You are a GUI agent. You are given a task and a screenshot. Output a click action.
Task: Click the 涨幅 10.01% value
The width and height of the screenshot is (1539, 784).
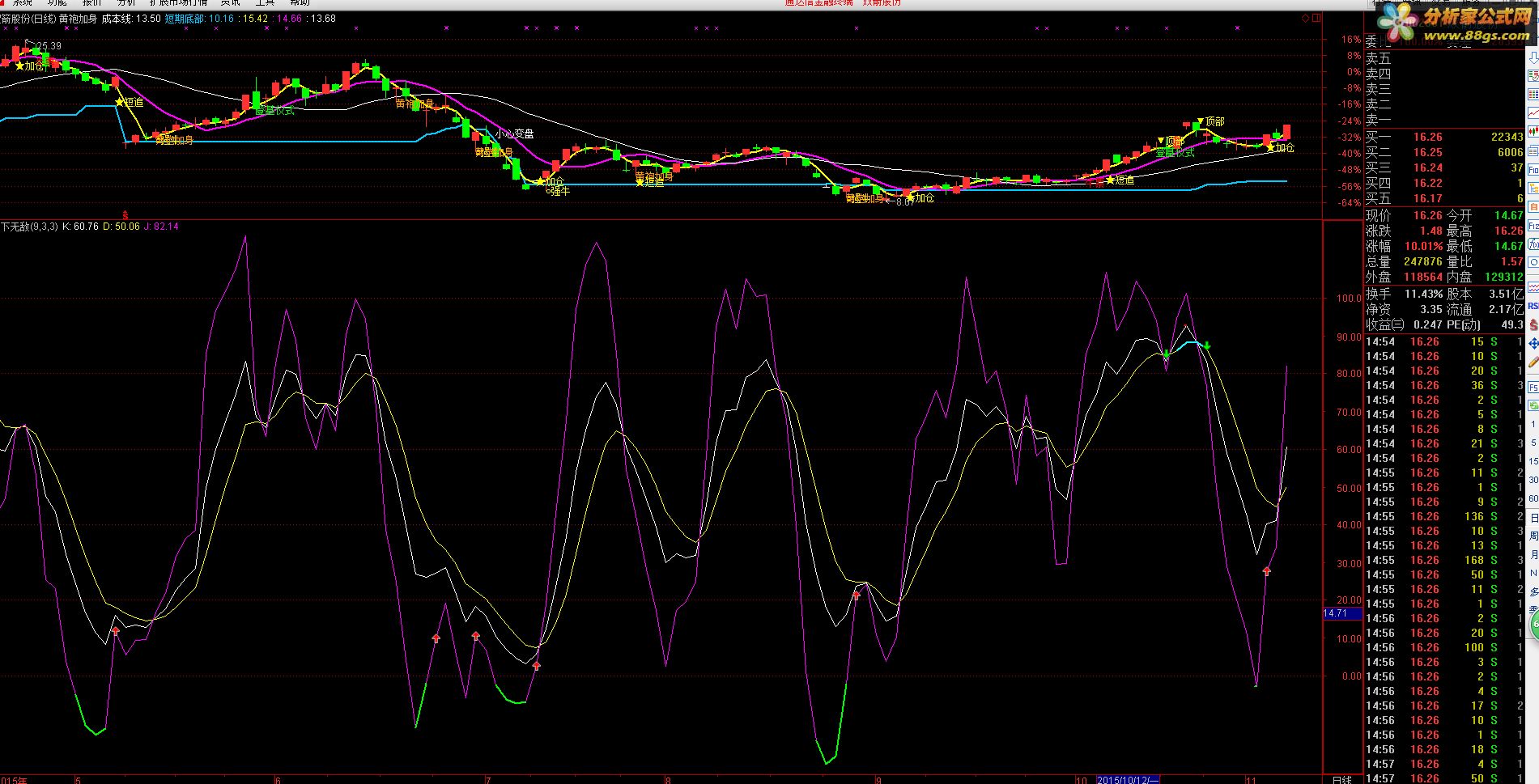click(x=1423, y=246)
